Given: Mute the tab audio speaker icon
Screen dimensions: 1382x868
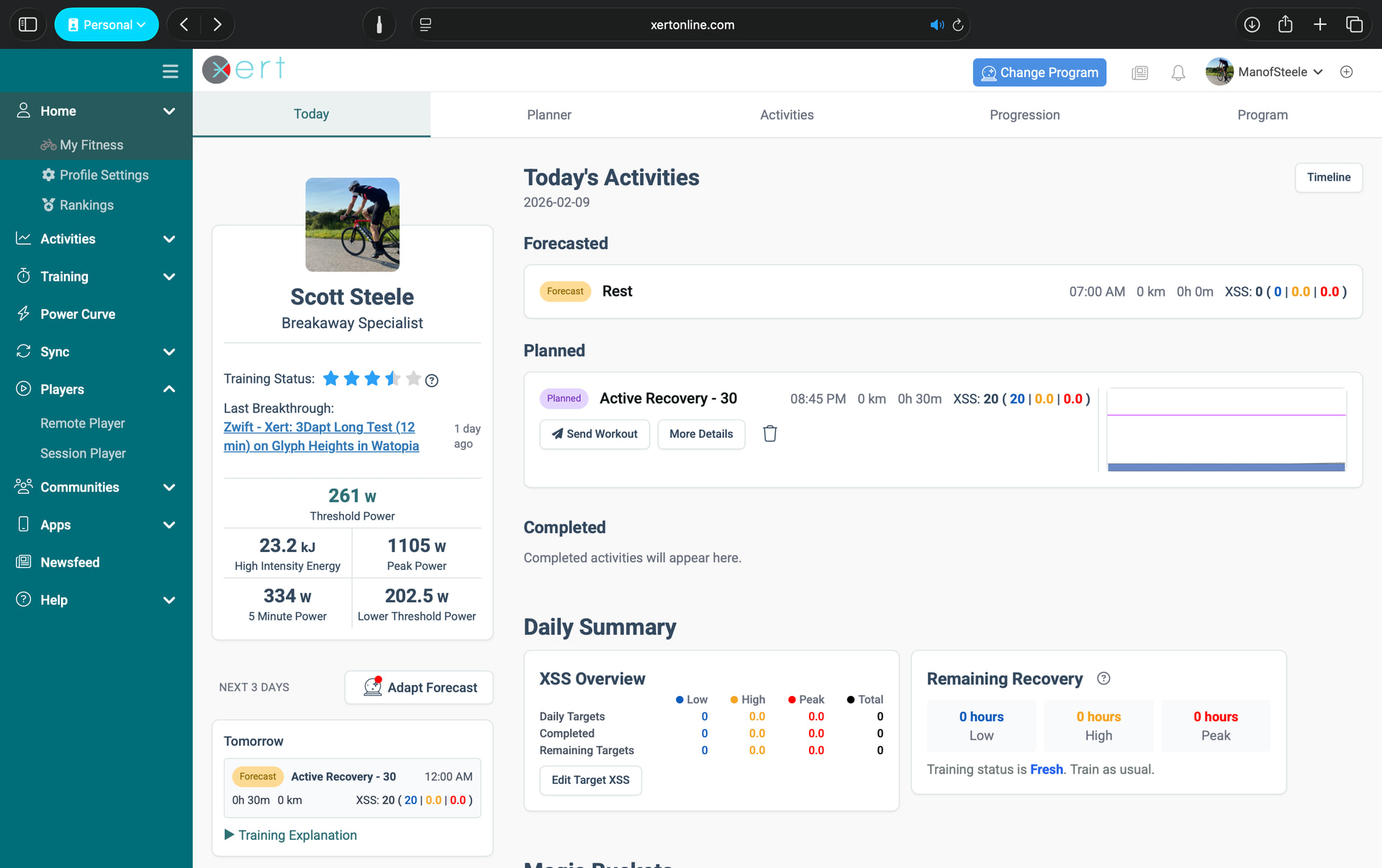Looking at the screenshot, I should [x=936, y=24].
